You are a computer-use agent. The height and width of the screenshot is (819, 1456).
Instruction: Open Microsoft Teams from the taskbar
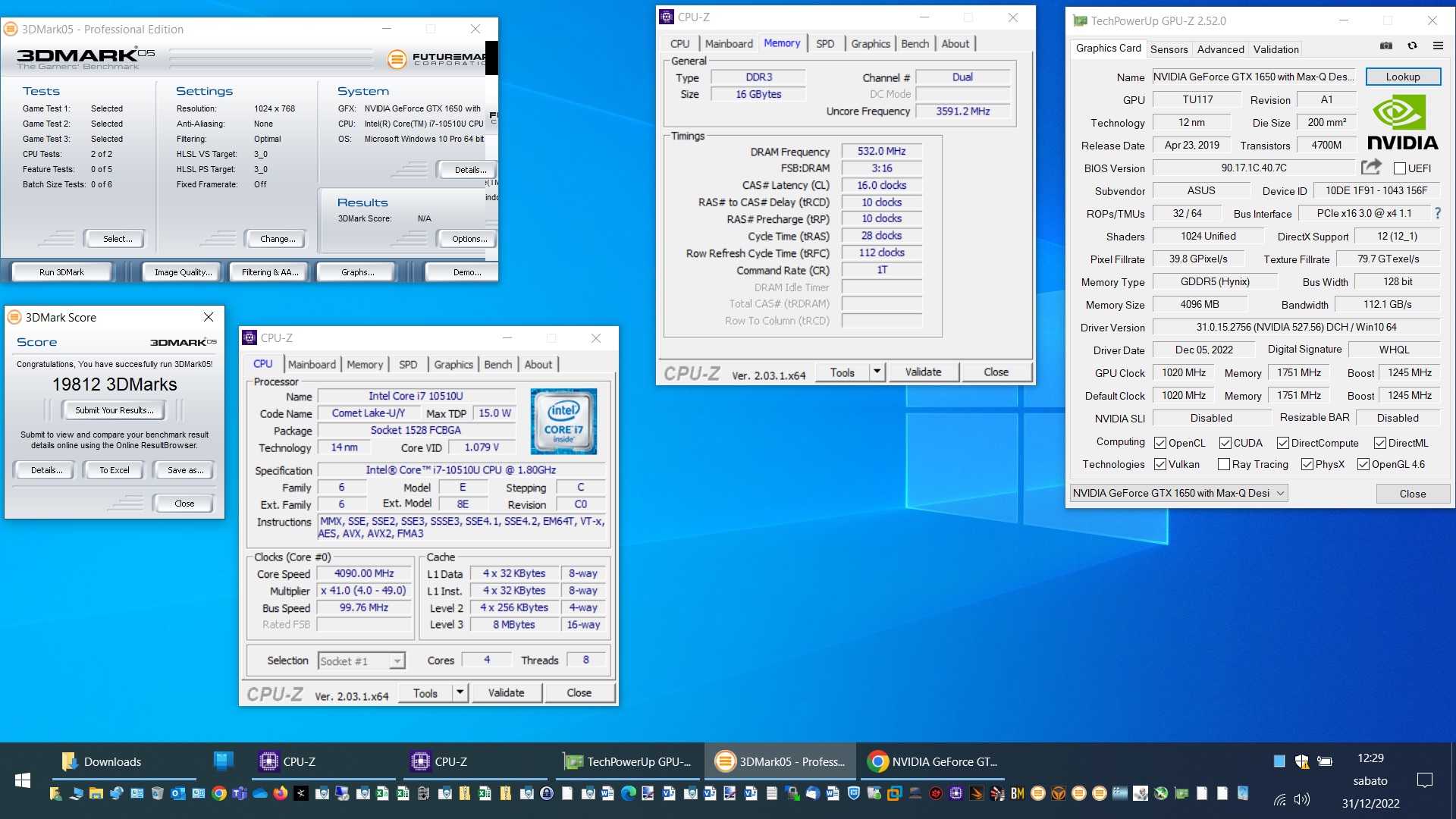point(240,793)
